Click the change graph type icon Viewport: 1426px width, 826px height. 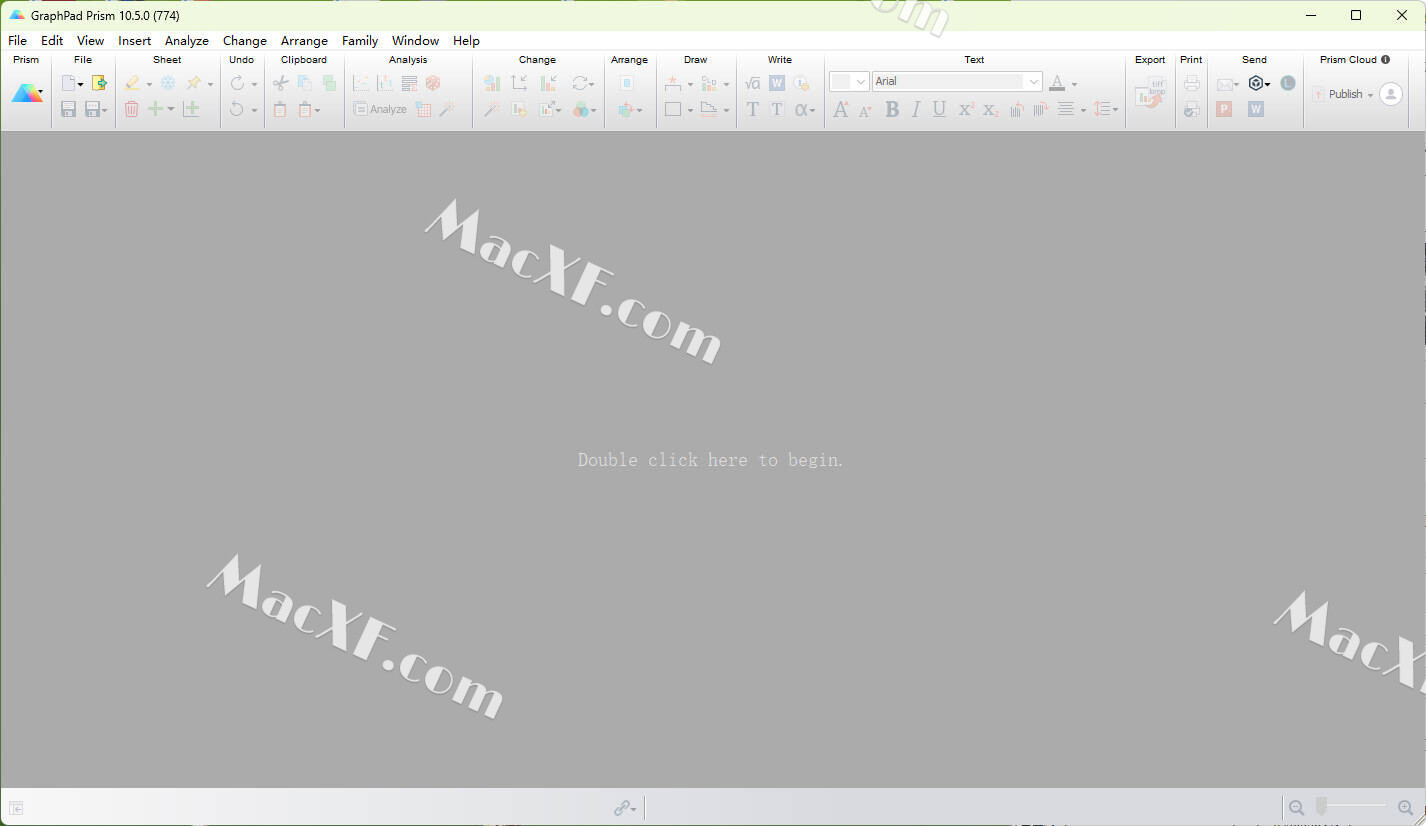tap(492, 83)
